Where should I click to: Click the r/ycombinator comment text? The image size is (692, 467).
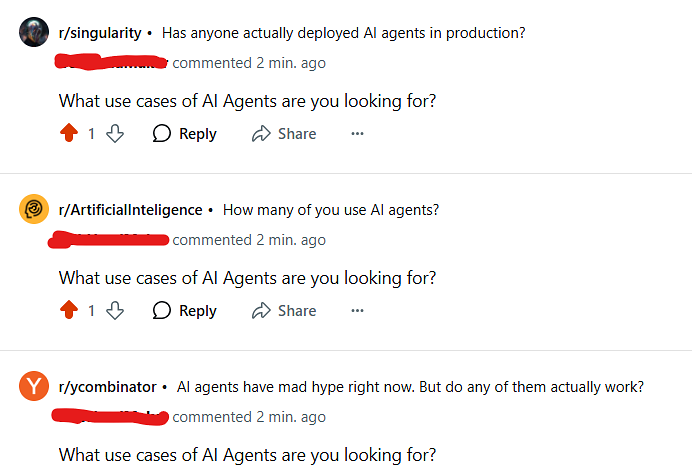coord(247,455)
